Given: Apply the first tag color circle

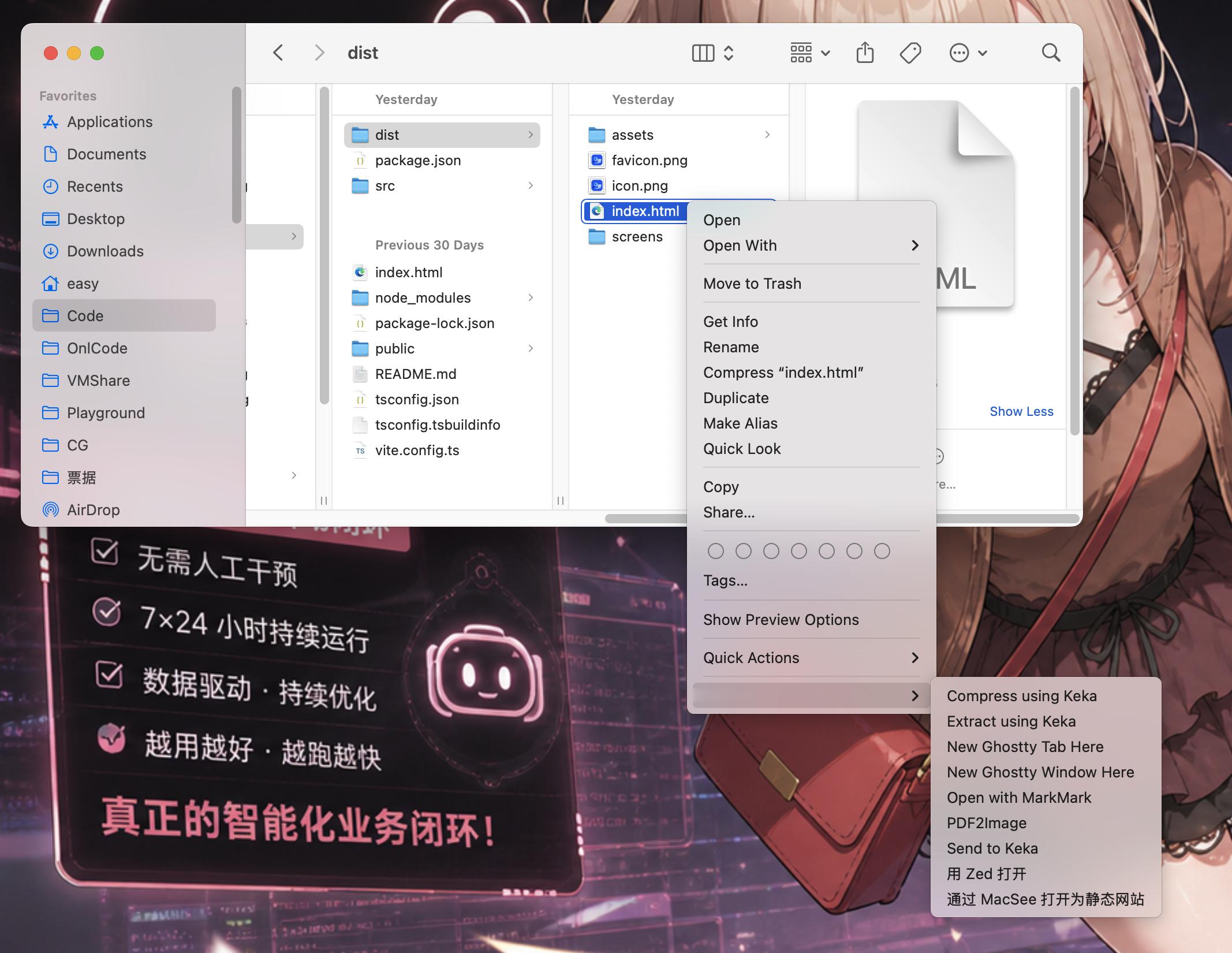Looking at the screenshot, I should coord(716,551).
